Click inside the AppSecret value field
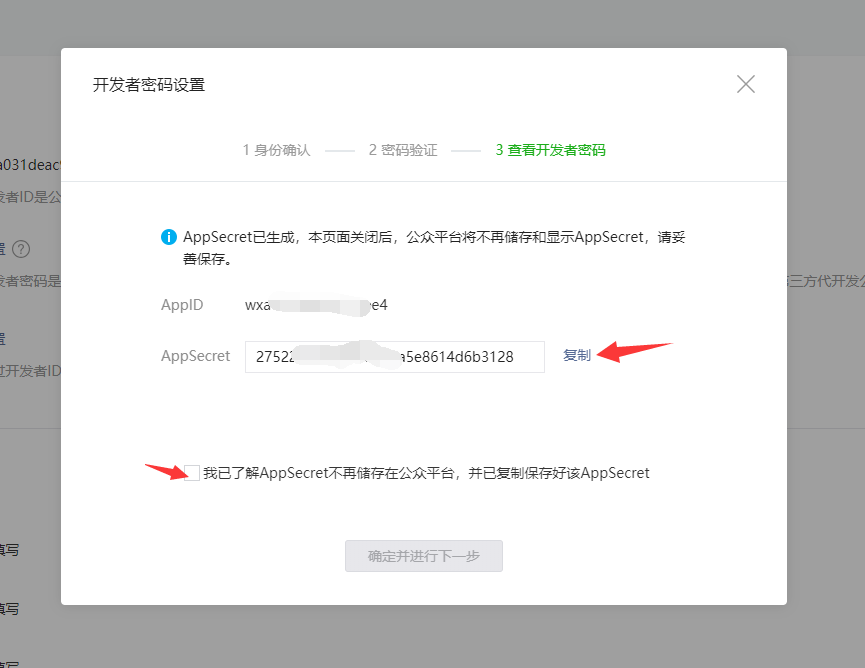The width and height of the screenshot is (865, 668). [394, 357]
